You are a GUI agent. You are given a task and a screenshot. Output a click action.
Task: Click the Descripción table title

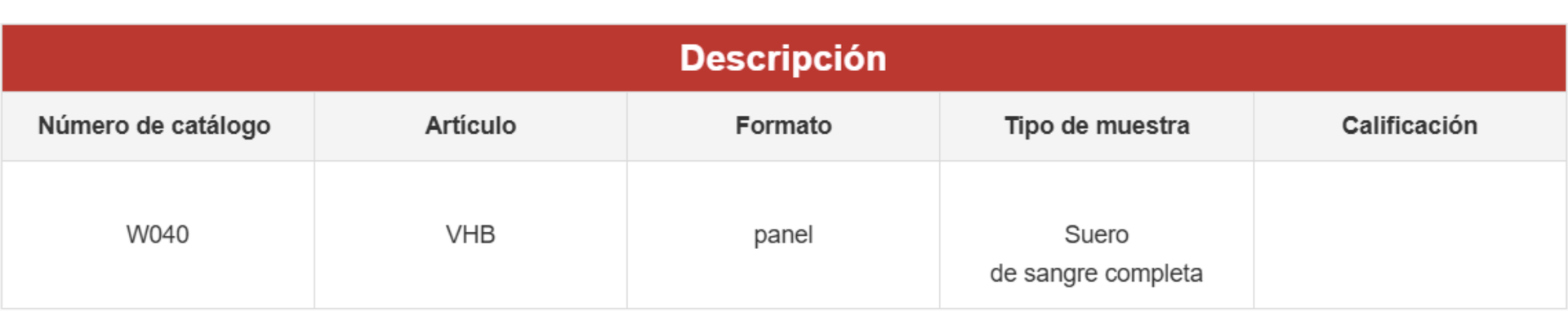click(x=783, y=59)
